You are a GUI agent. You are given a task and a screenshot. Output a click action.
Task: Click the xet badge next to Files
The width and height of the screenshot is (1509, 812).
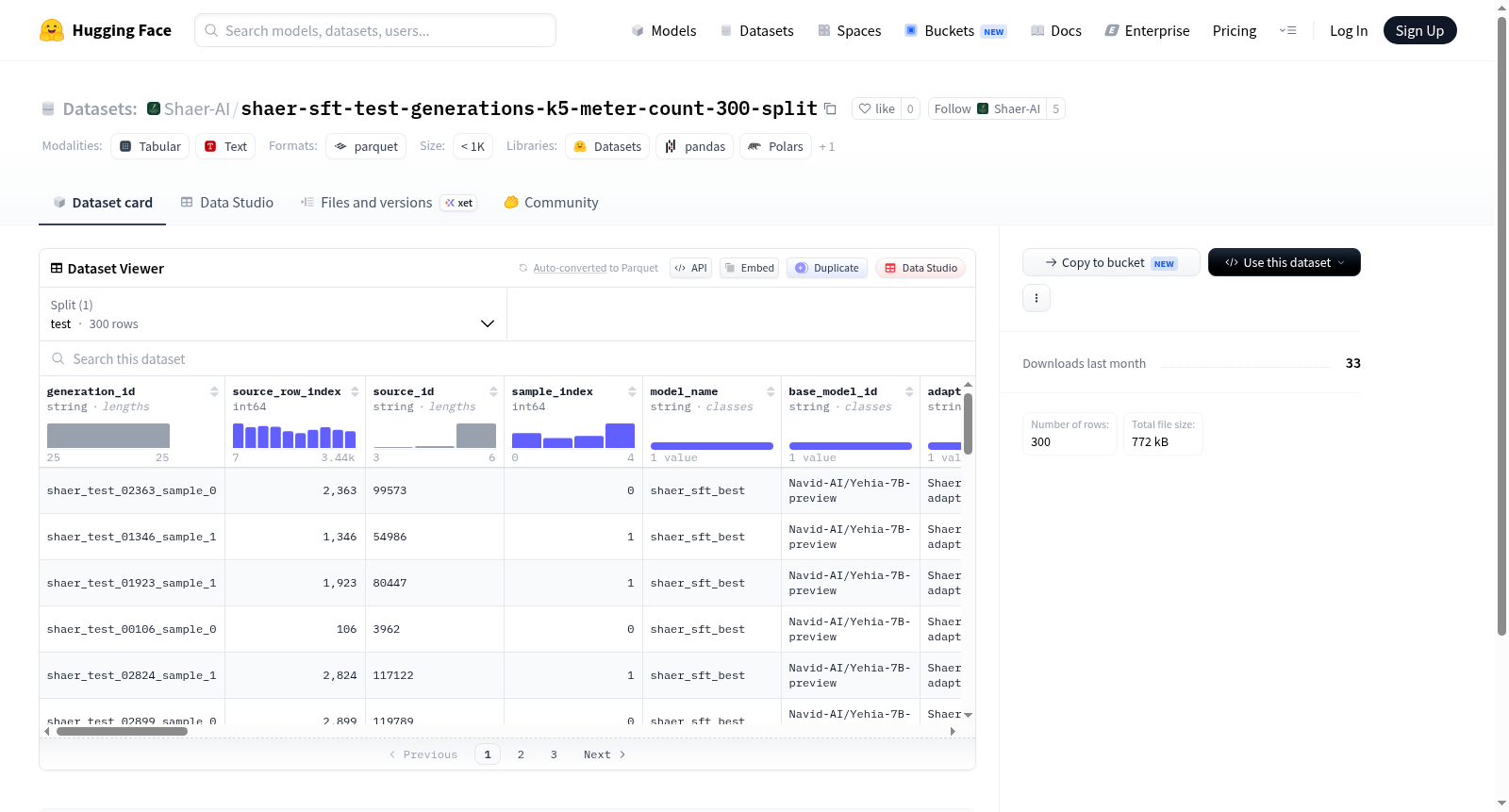[x=458, y=203]
